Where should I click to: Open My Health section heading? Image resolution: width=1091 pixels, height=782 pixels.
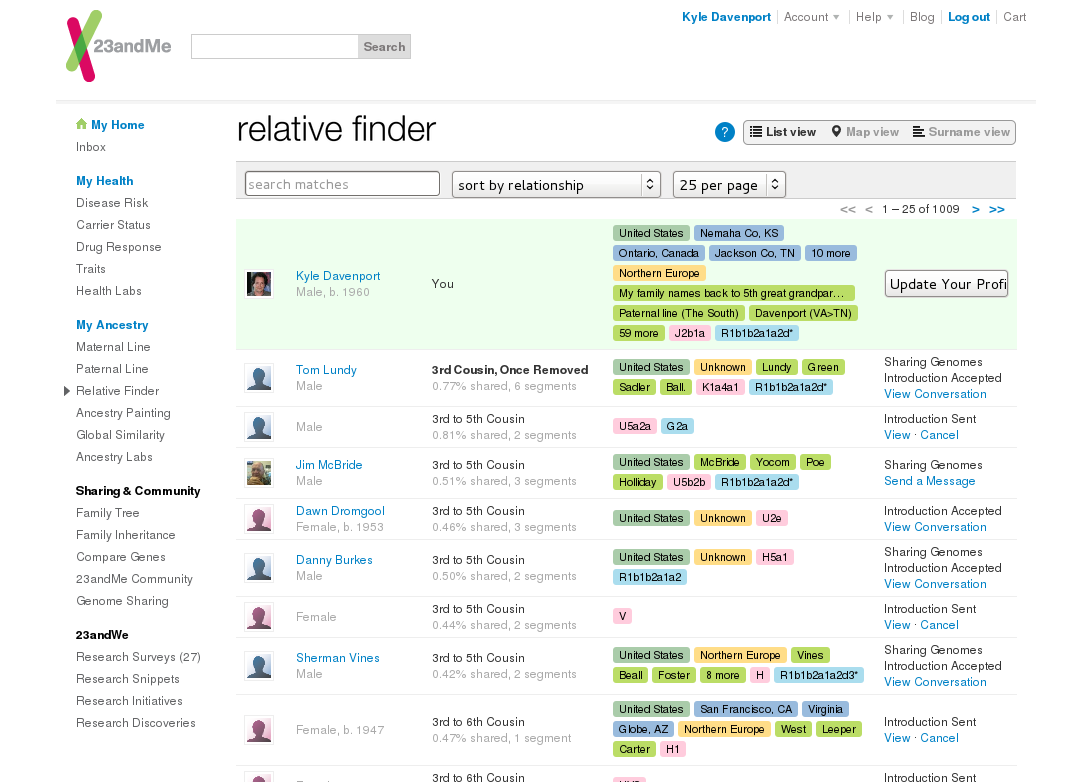tap(104, 181)
